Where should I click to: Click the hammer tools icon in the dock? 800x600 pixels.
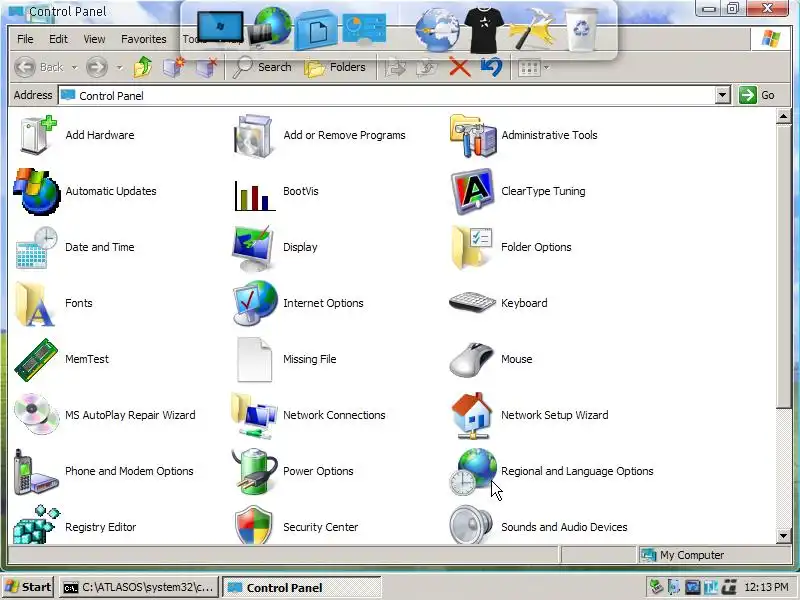[x=532, y=29]
